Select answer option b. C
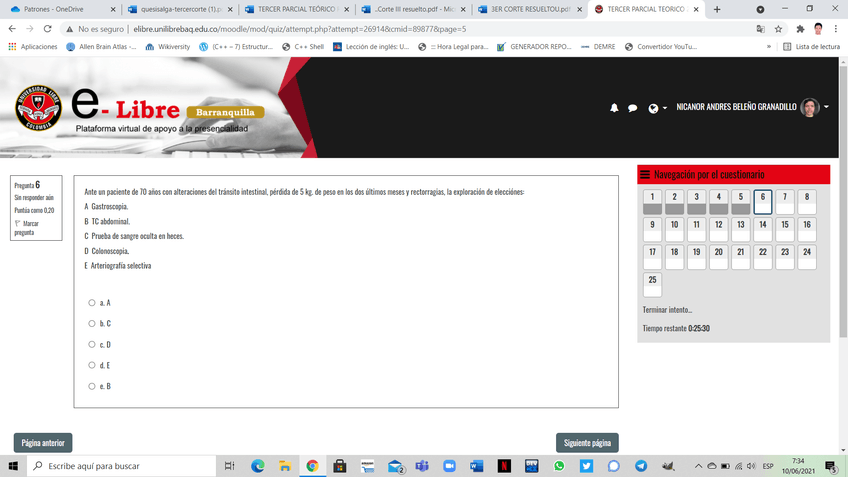The width and height of the screenshot is (848, 477). (91, 323)
